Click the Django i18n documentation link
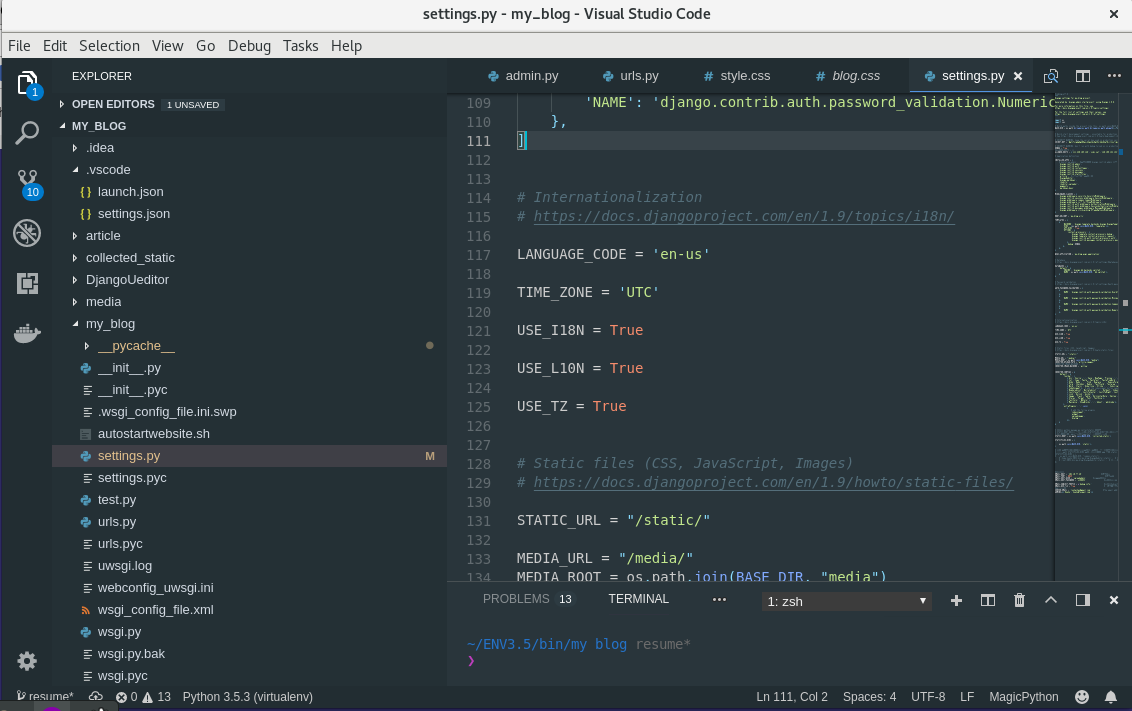1132x711 pixels. 744,217
